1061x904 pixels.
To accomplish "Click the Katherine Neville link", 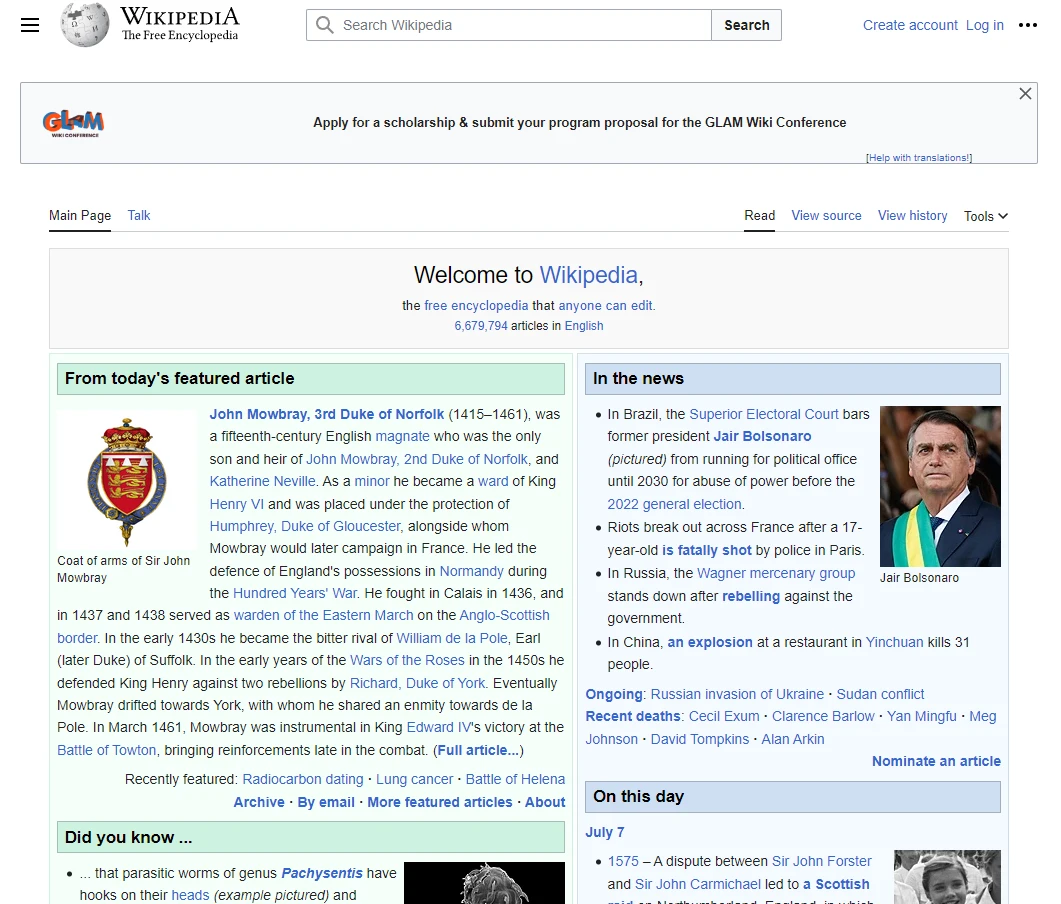I will tap(262, 481).
